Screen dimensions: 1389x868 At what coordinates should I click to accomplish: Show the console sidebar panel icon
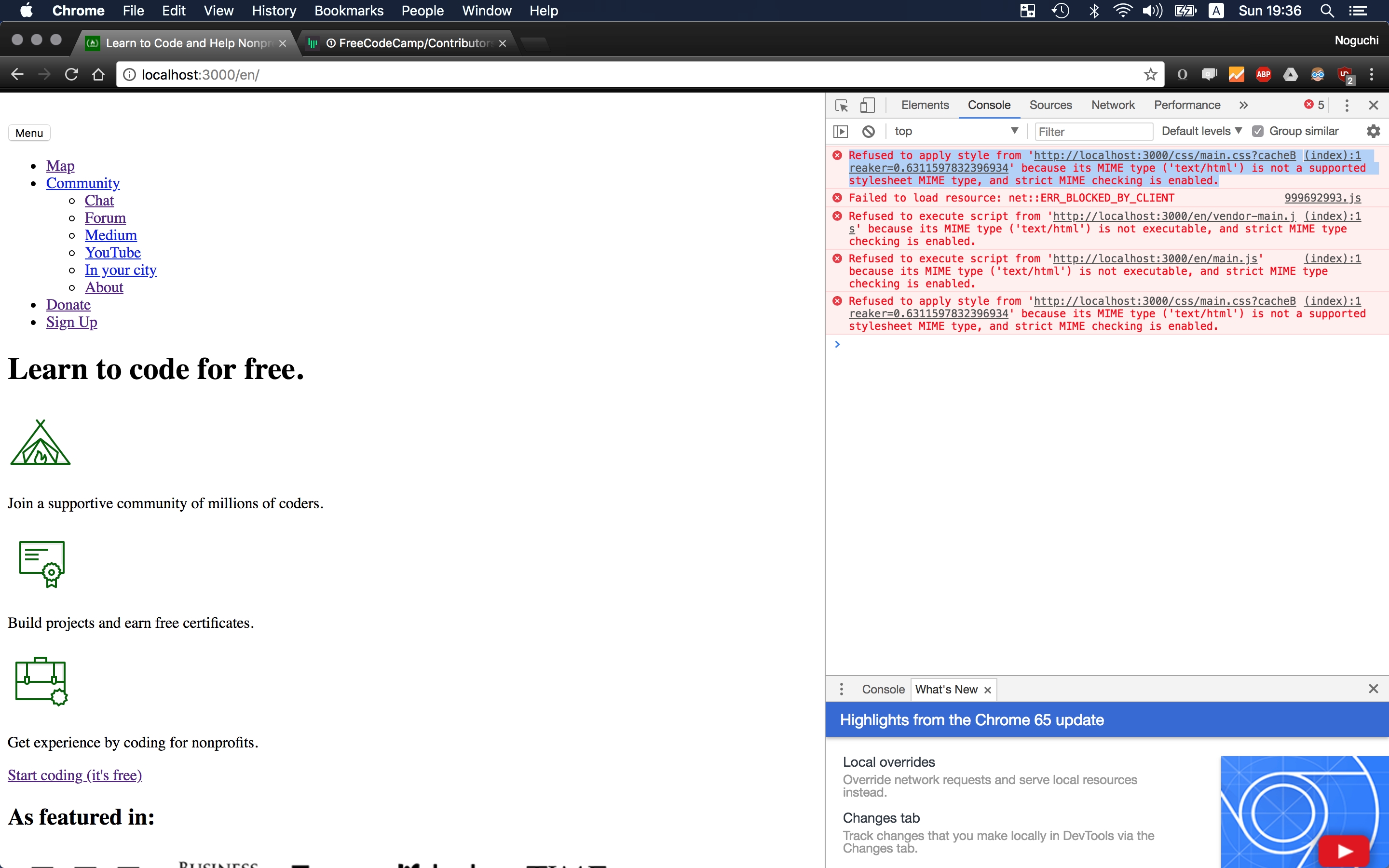click(840, 132)
